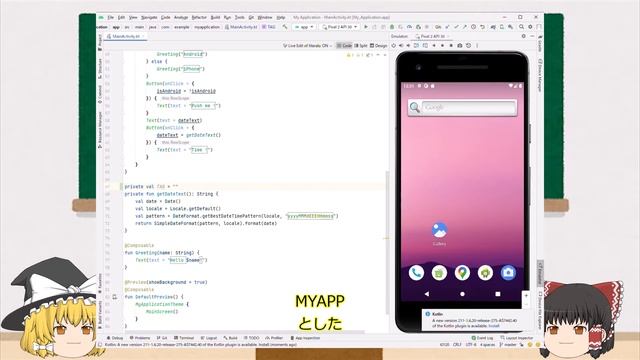640x360 pixels.
Task: Click the emulator power button icon
Action: coord(393,46)
